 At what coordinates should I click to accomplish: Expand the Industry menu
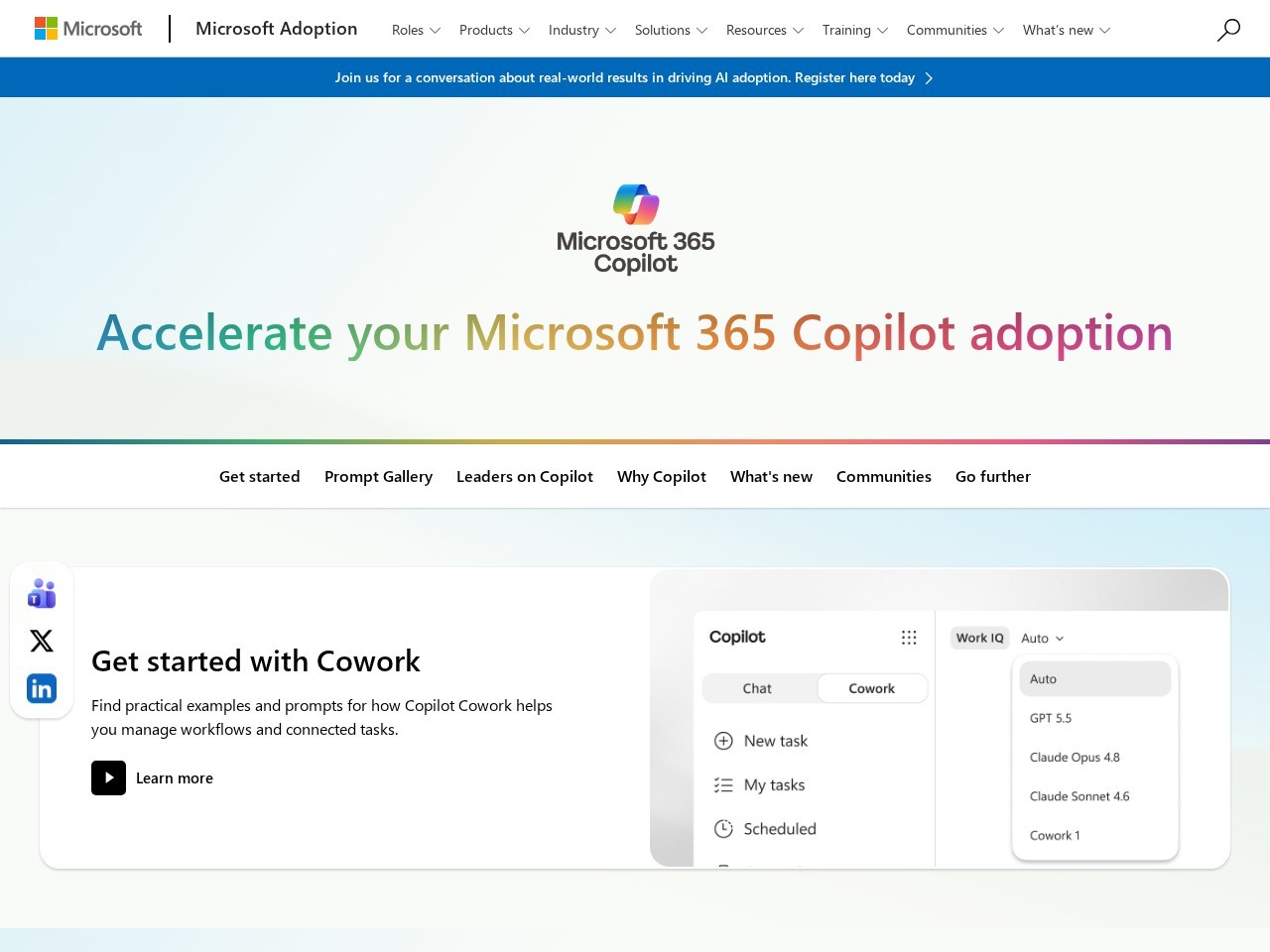(x=582, y=30)
